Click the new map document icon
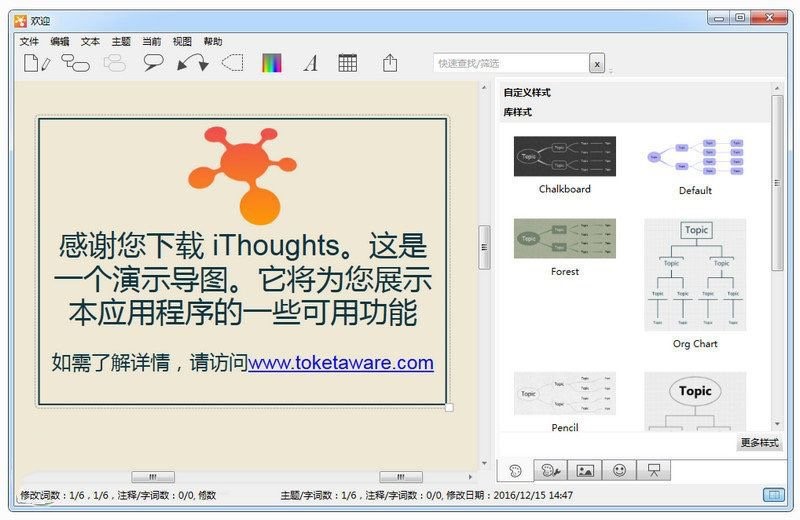Screen dimensions: 800x520 (x=37, y=64)
